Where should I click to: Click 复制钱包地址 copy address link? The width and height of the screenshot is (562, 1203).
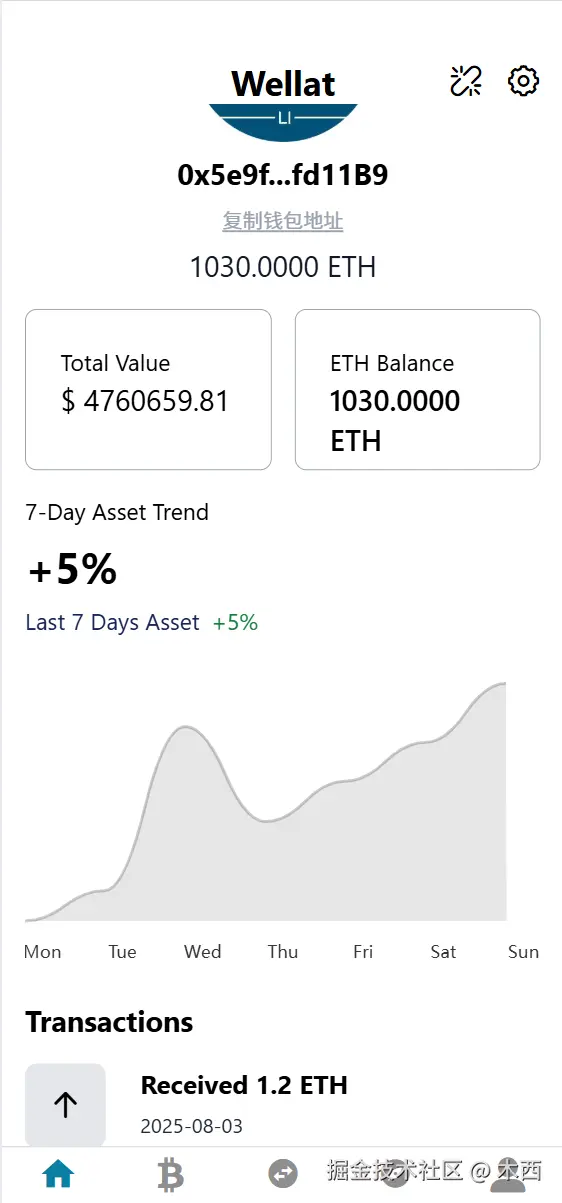[283, 221]
